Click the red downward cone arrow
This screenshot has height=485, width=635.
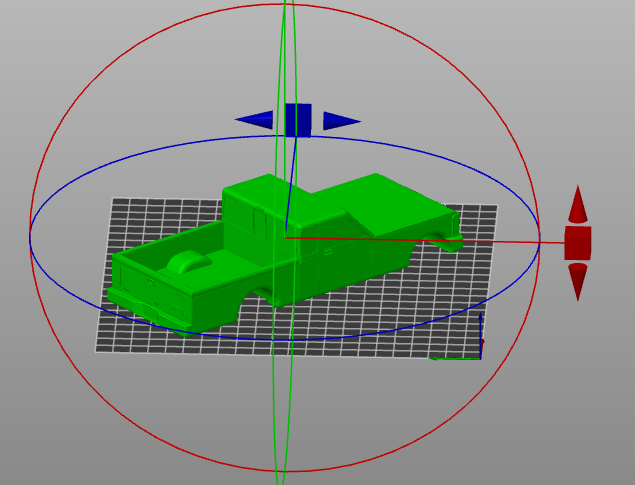click(578, 281)
